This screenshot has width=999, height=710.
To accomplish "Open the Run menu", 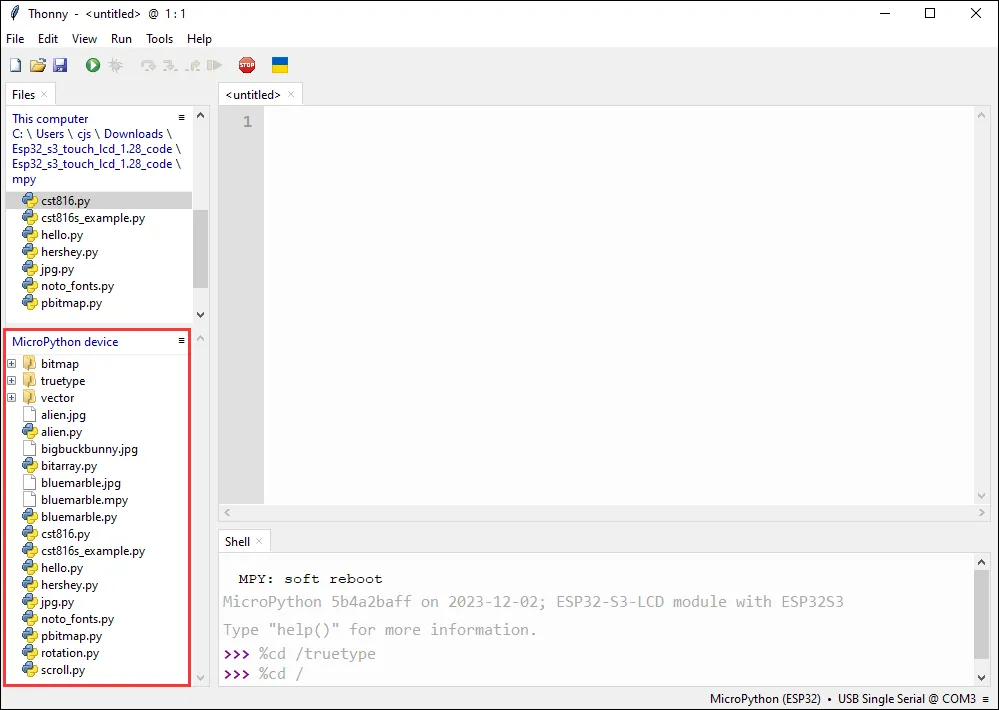I will (x=121, y=39).
